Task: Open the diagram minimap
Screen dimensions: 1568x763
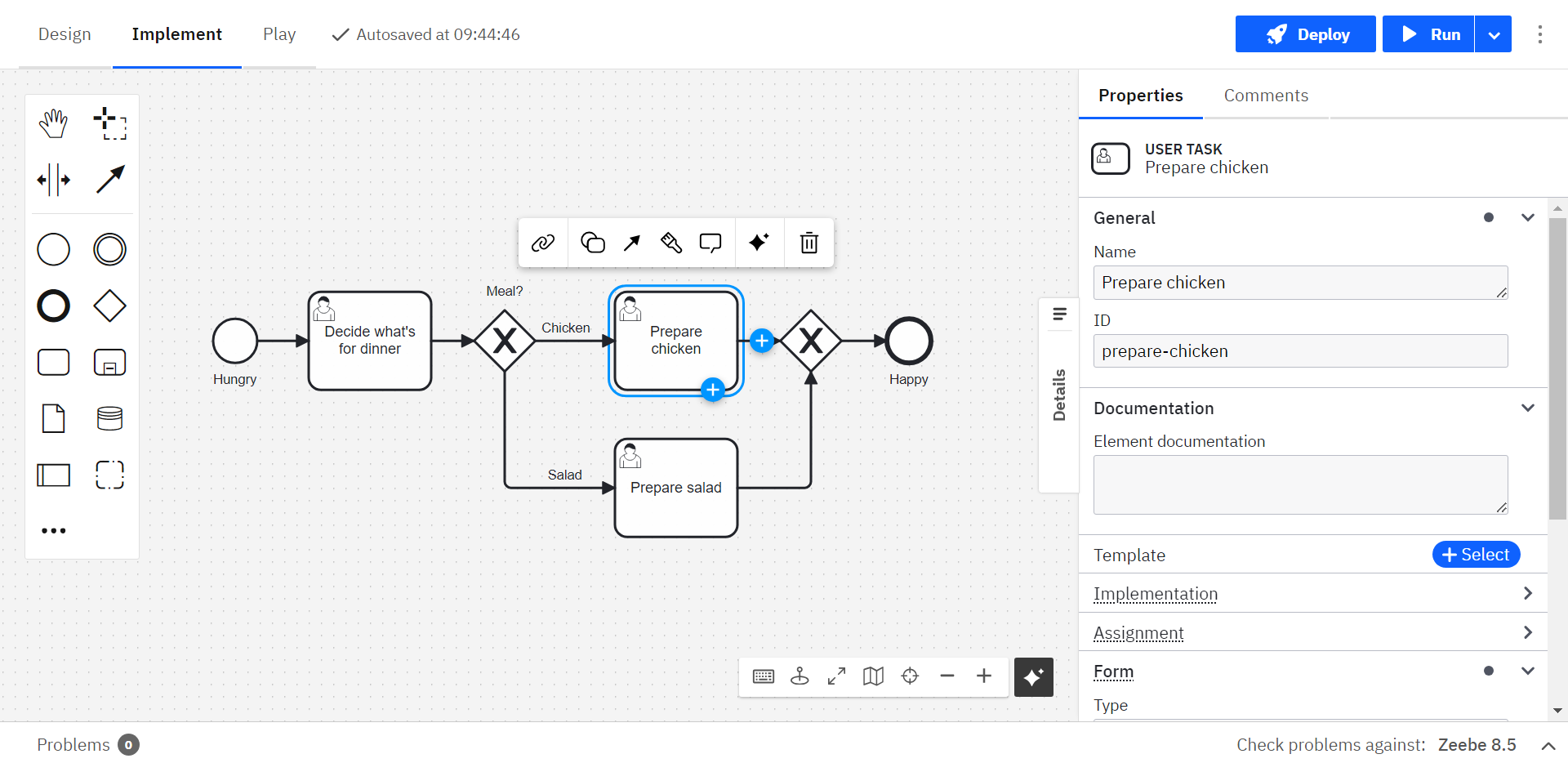Action: [873, 676]
